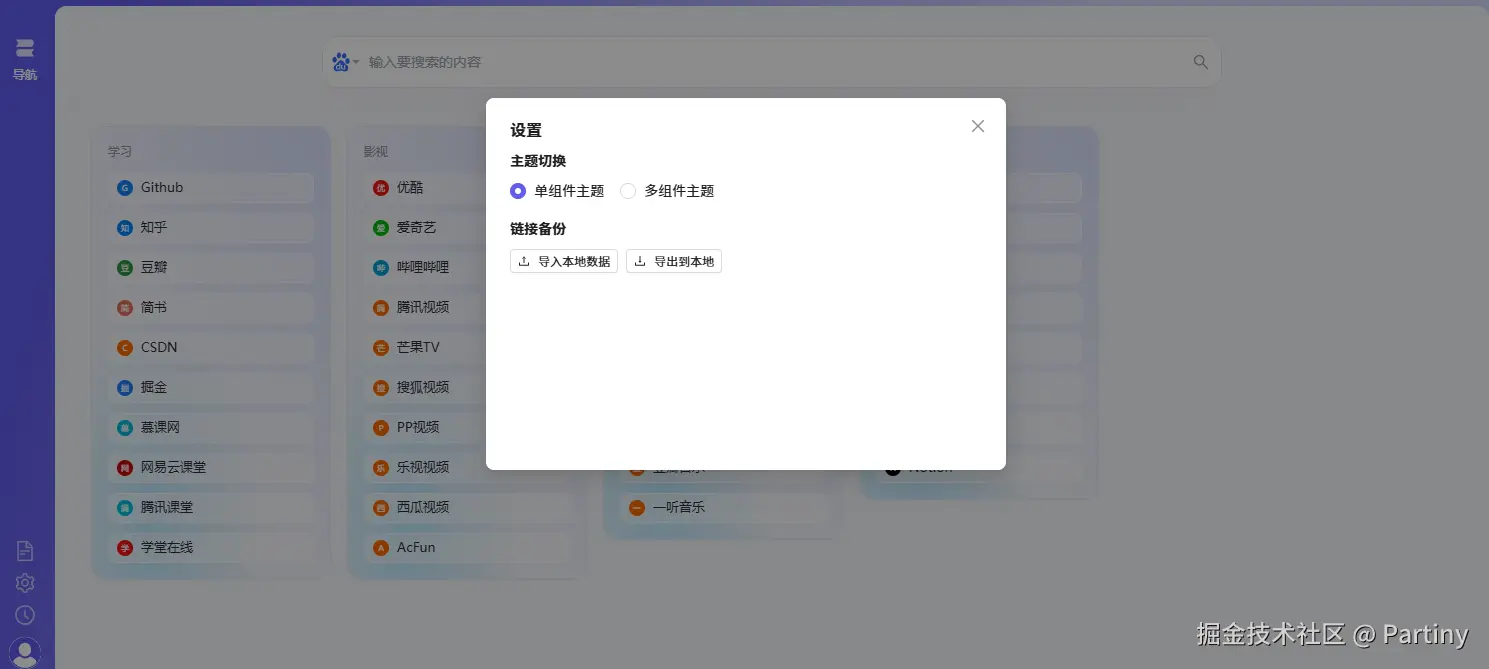Click the magnifier search icon
This screenshot has width=1489, height=669.
pos(1199,61)
